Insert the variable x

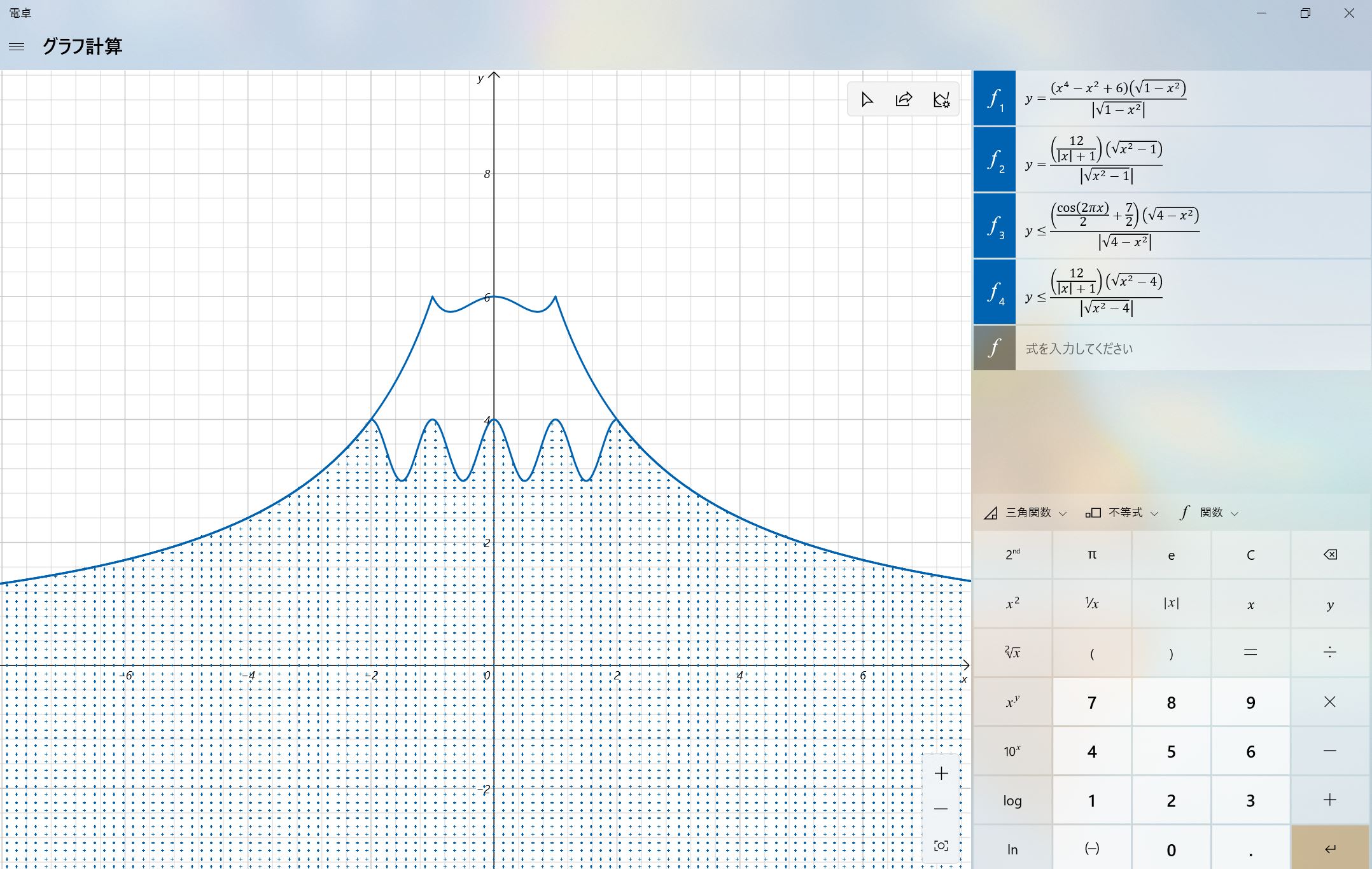(1250, 604)
